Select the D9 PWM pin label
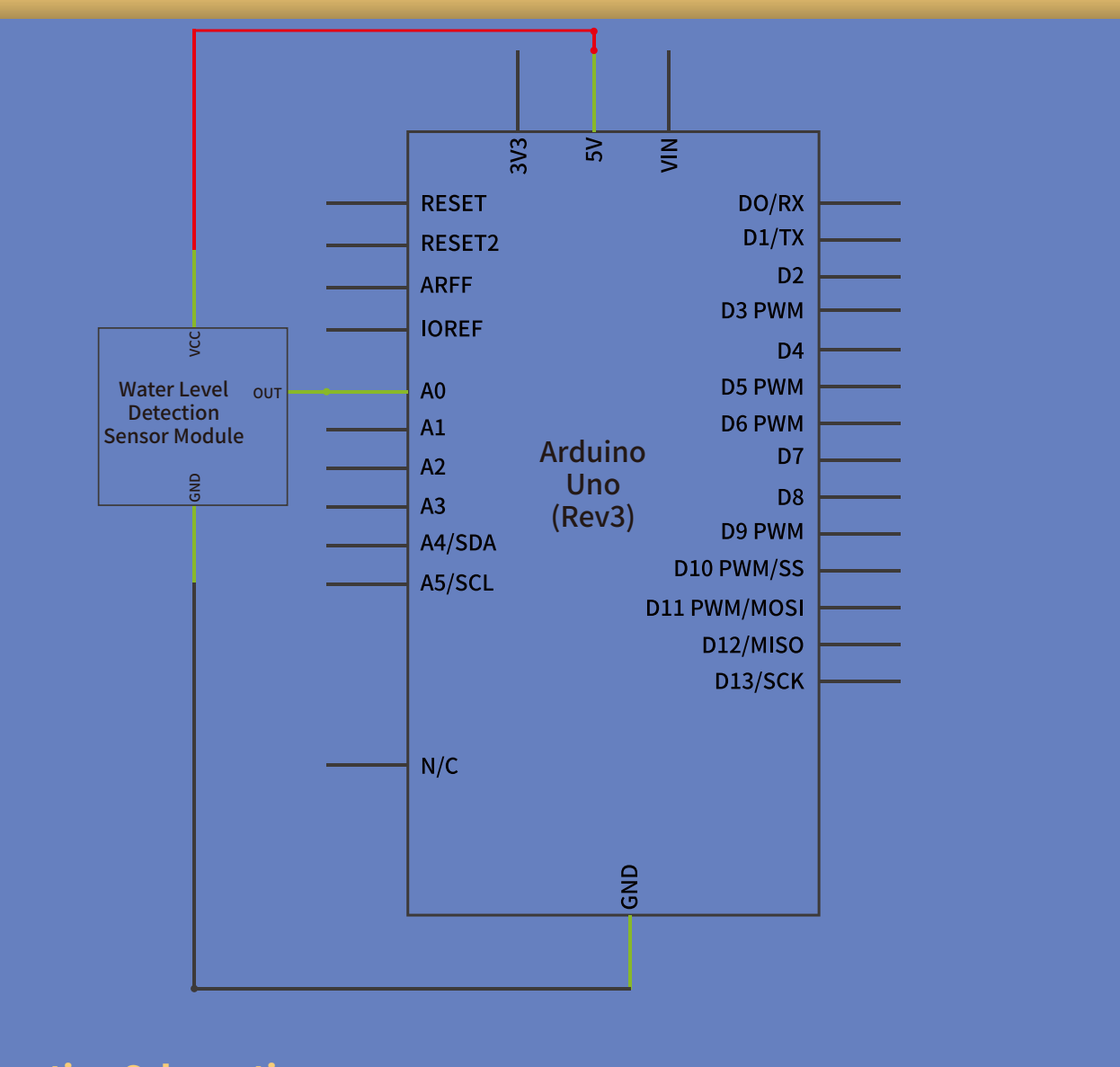The height and width of the screenshot is (1067, 1120). pos(762,532)
